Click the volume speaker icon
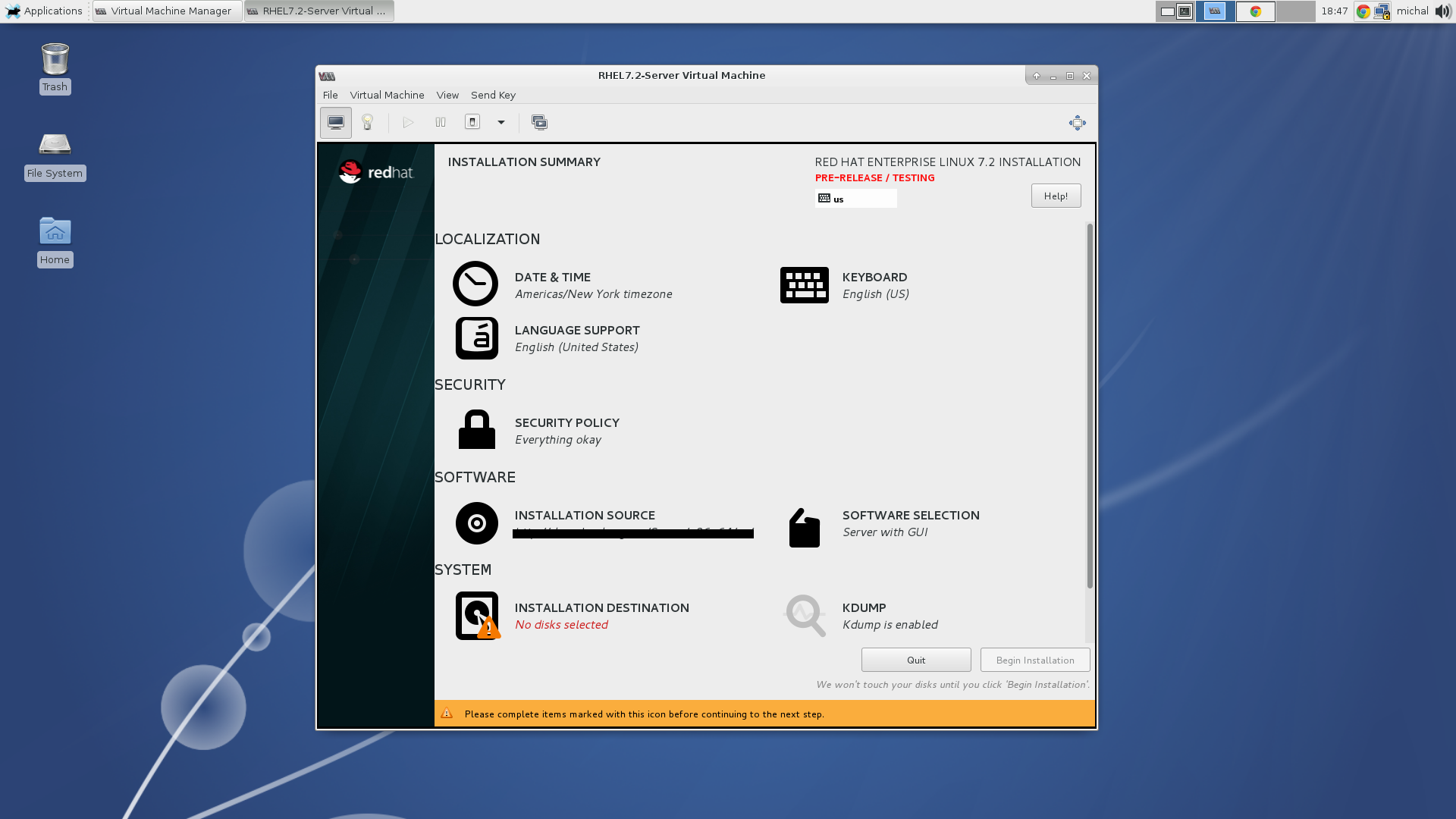The height and width of the screenshot is (819, 1456). tap(1443, 11)
